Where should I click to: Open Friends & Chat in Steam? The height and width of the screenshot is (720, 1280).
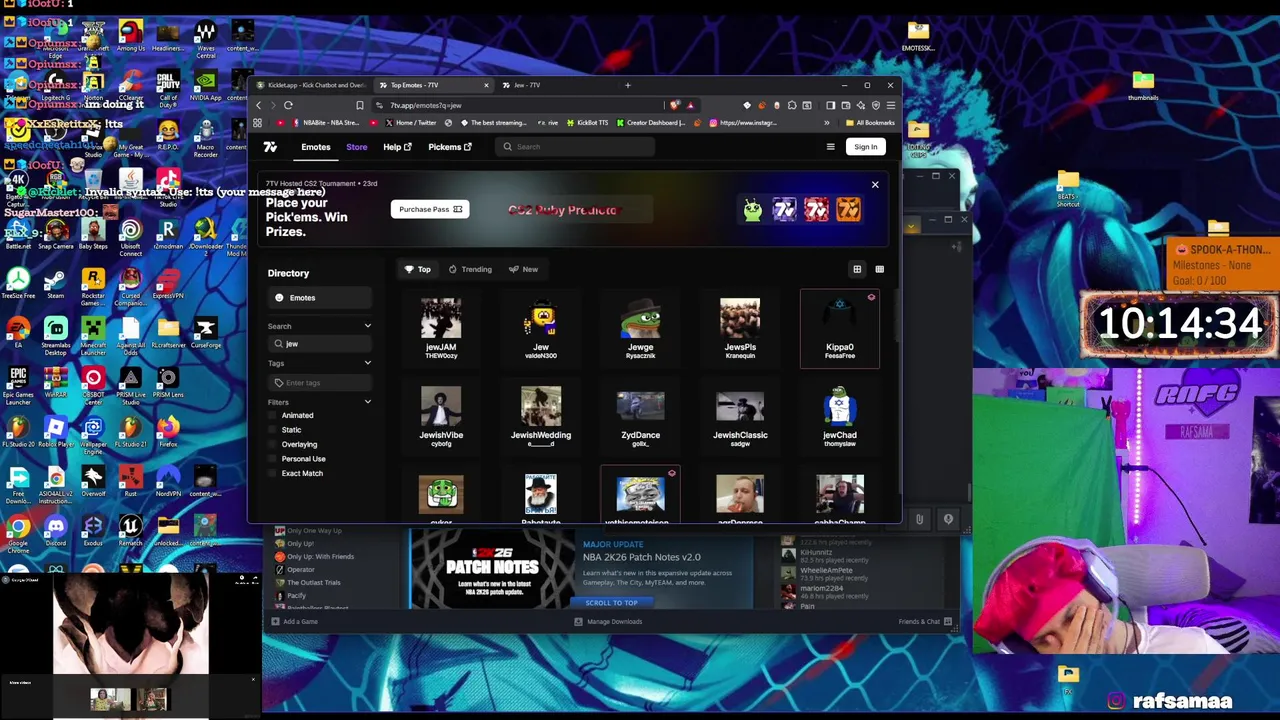pos(925,622)
